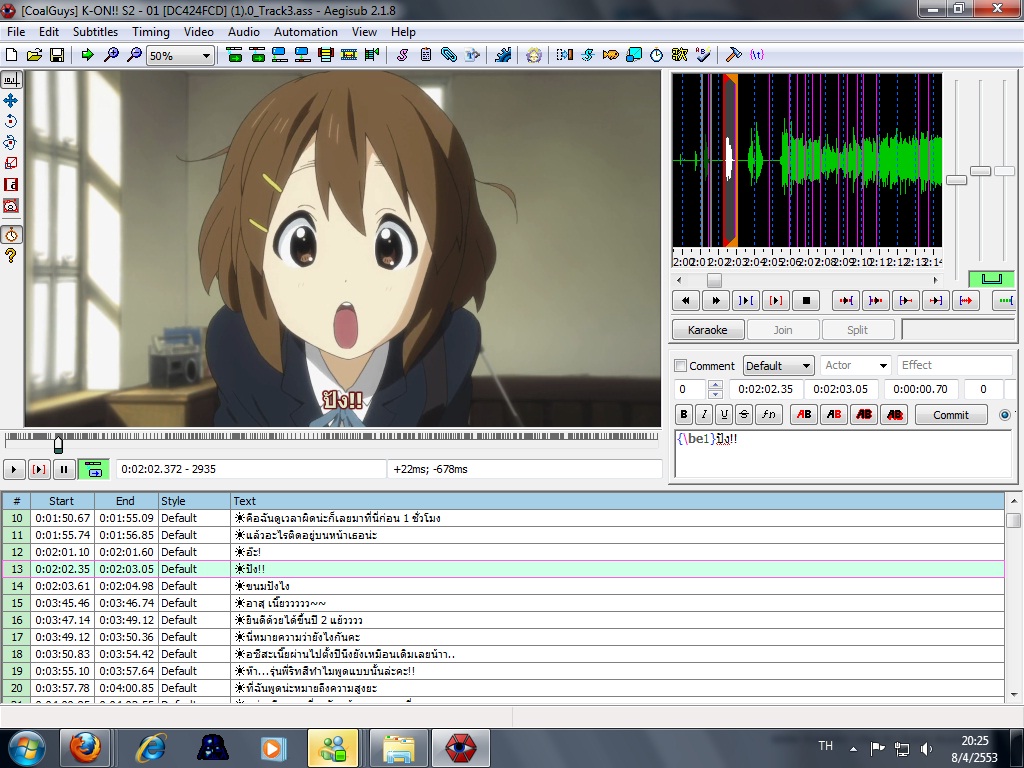This screenshot has width=1024, height=768.
Task: Click the Karaoke button
Action: pyautogui.click(x=708, y=330)
